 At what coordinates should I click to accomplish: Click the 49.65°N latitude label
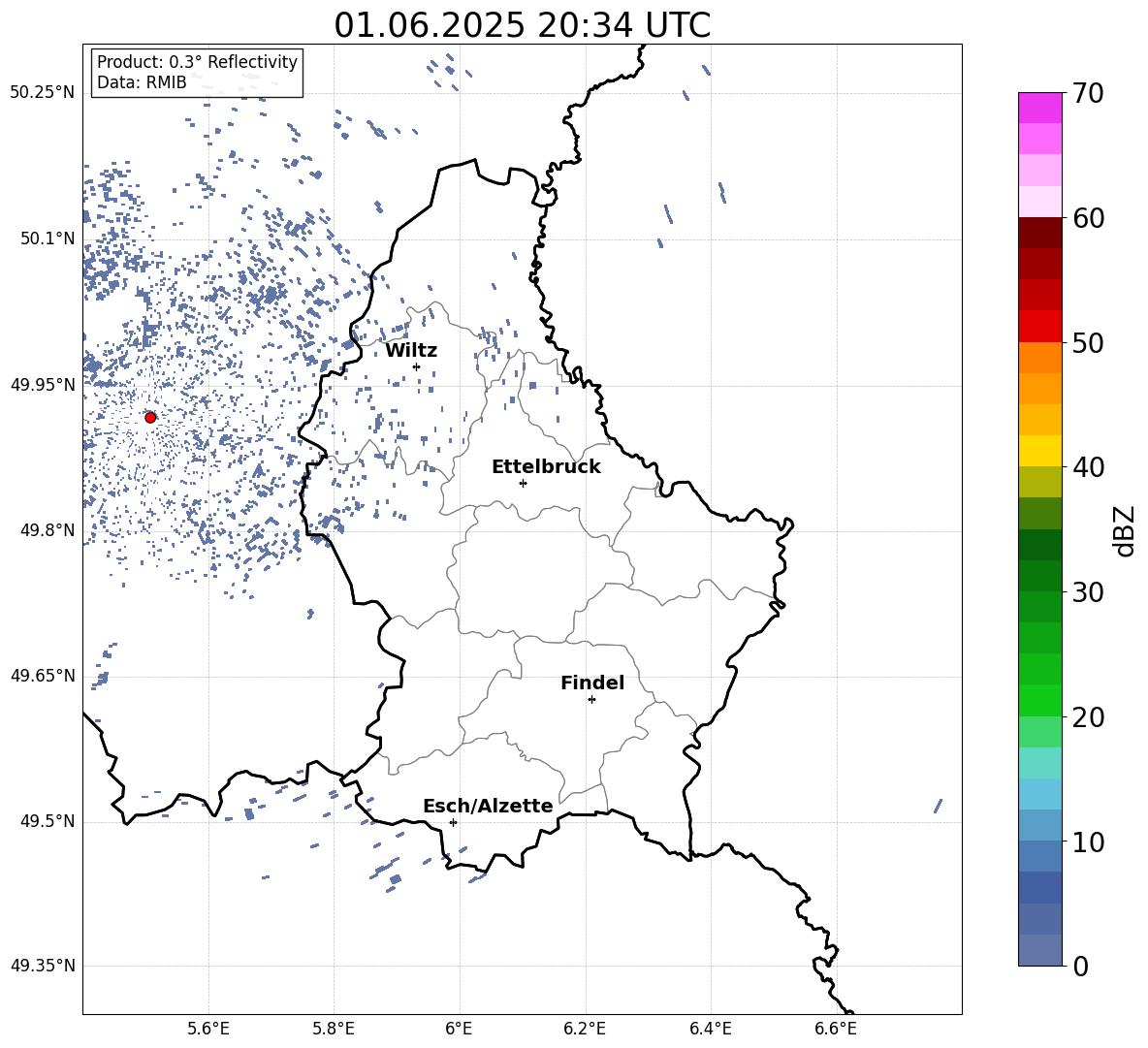point(43,676)
